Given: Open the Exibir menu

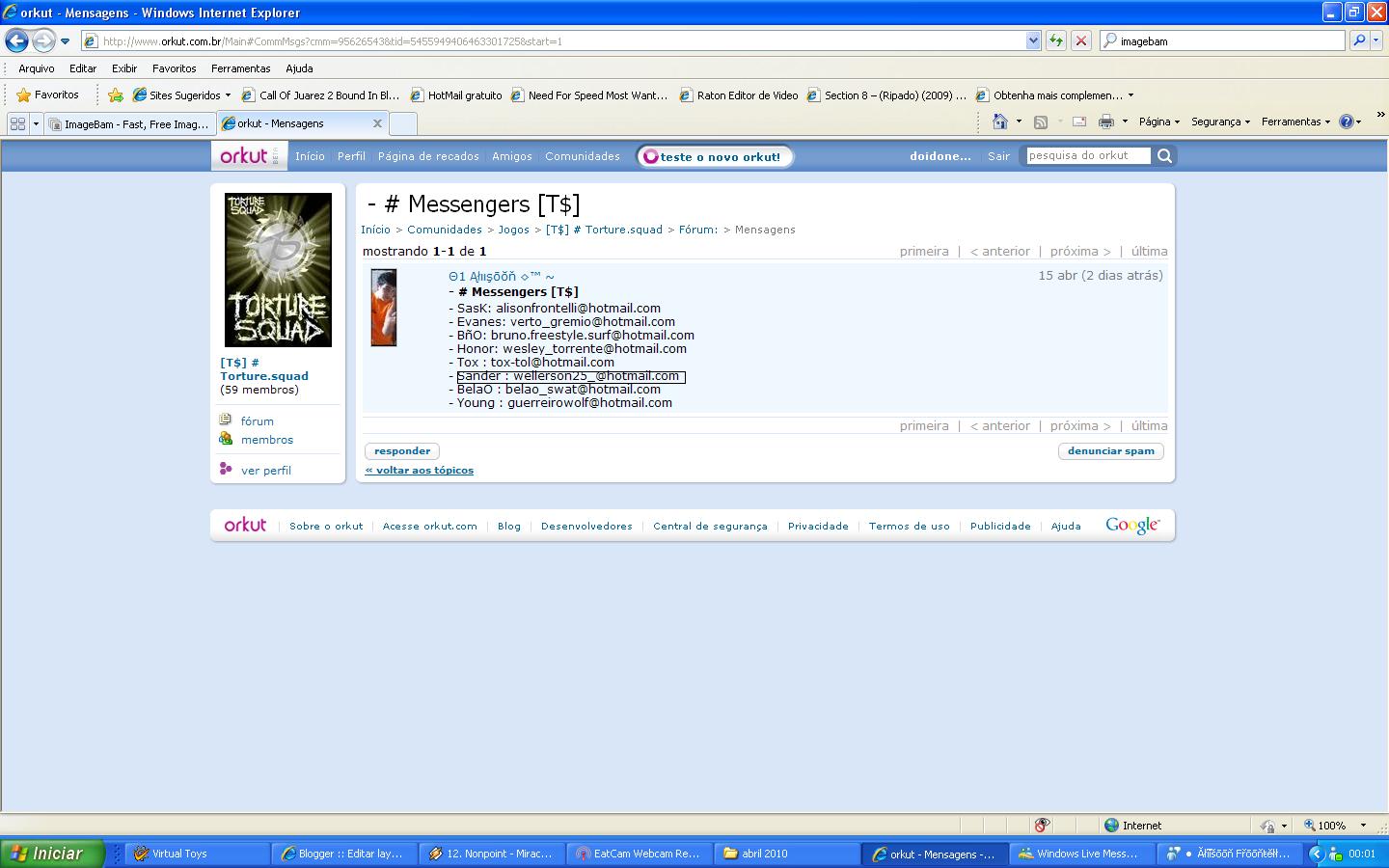Looking at the screenshot, I should [x=124, y=68].
